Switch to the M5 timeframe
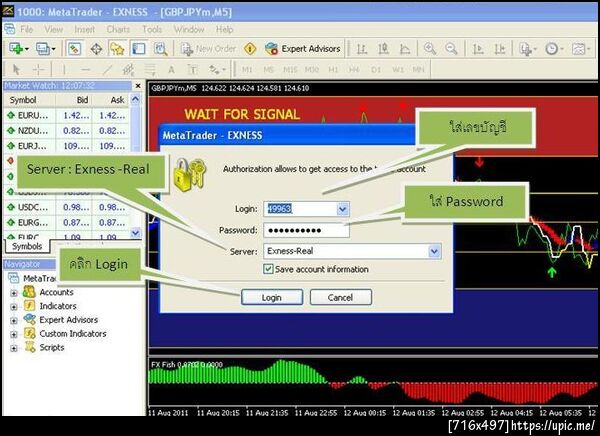Viewport: 600px width, 436px height. coord(268,70)
